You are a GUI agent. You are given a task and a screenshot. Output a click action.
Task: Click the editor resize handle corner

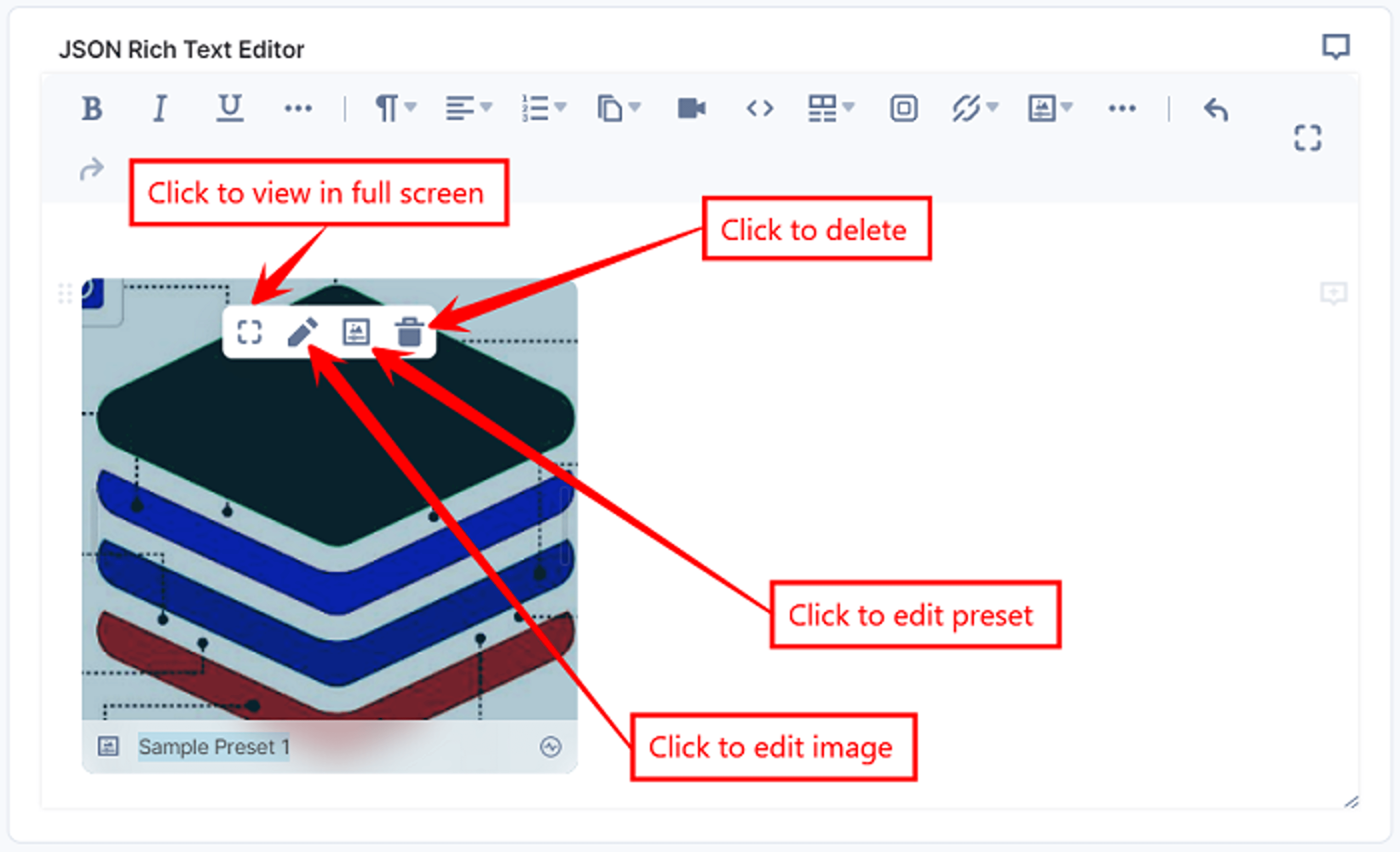[x=1352, y=802]
